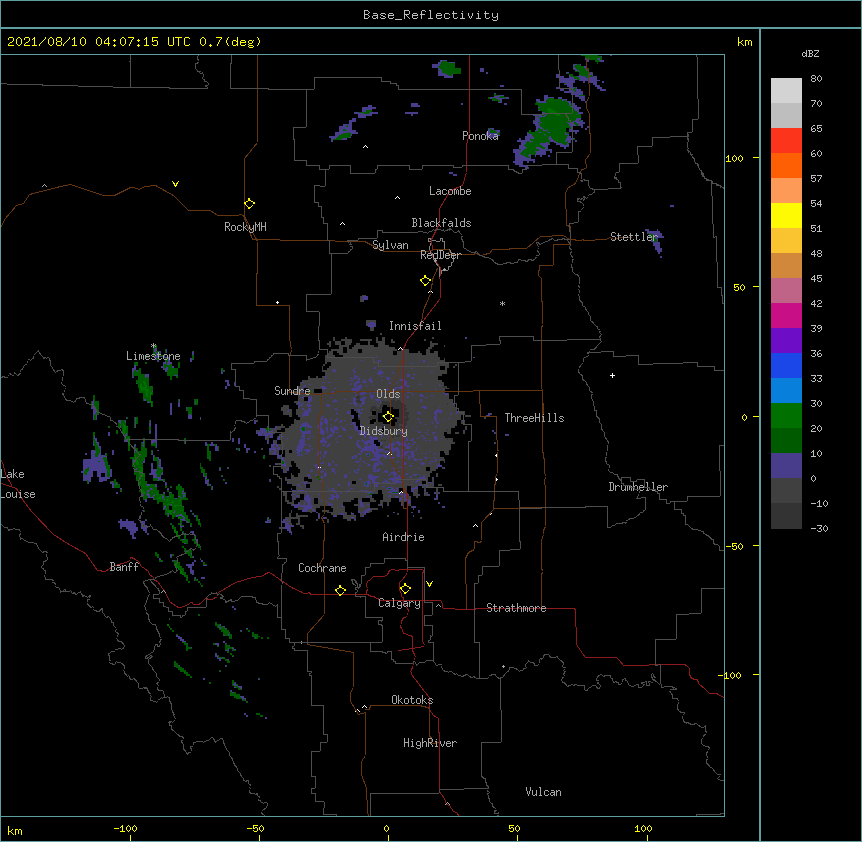Viewport: 862px width, 842px height.
Task: Select the light gray 80-70 dBZ swatch
Action: [786, 91]
